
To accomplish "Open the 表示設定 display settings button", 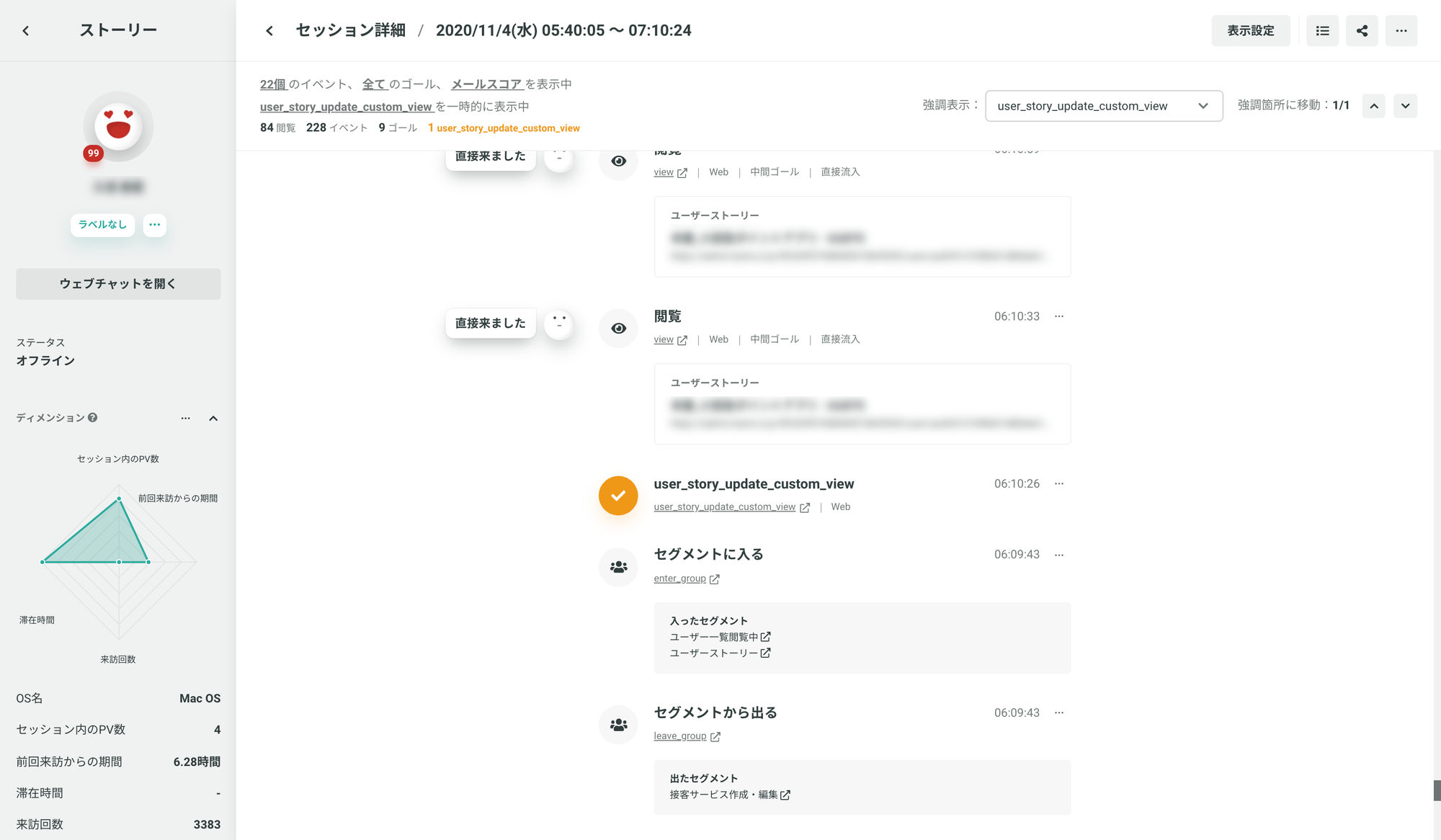I will coord(1250,31).
